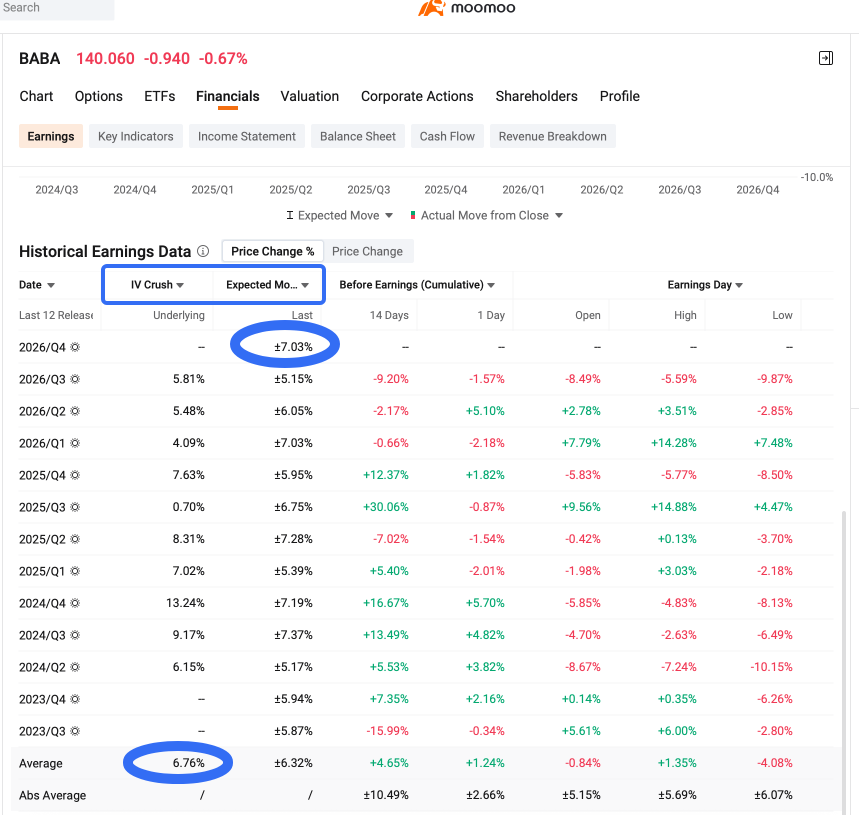Click the sun icon next to 2026/Q2

click(75, 411)
